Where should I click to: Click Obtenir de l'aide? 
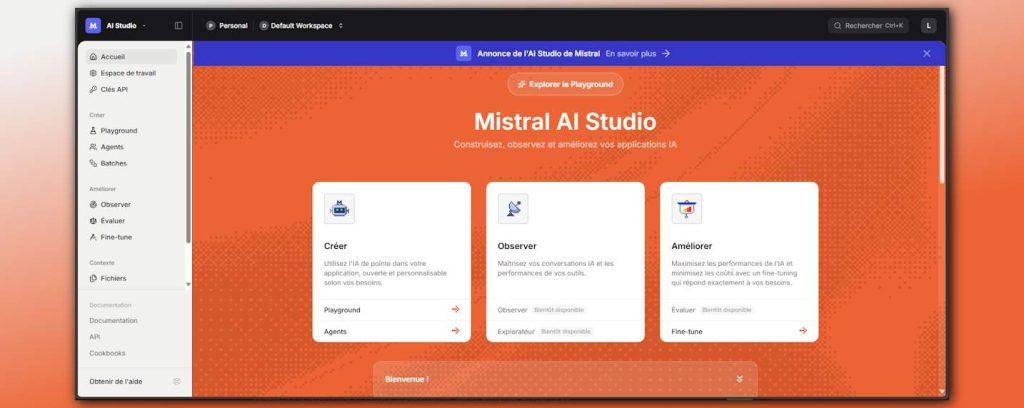(x=116, y=381)
